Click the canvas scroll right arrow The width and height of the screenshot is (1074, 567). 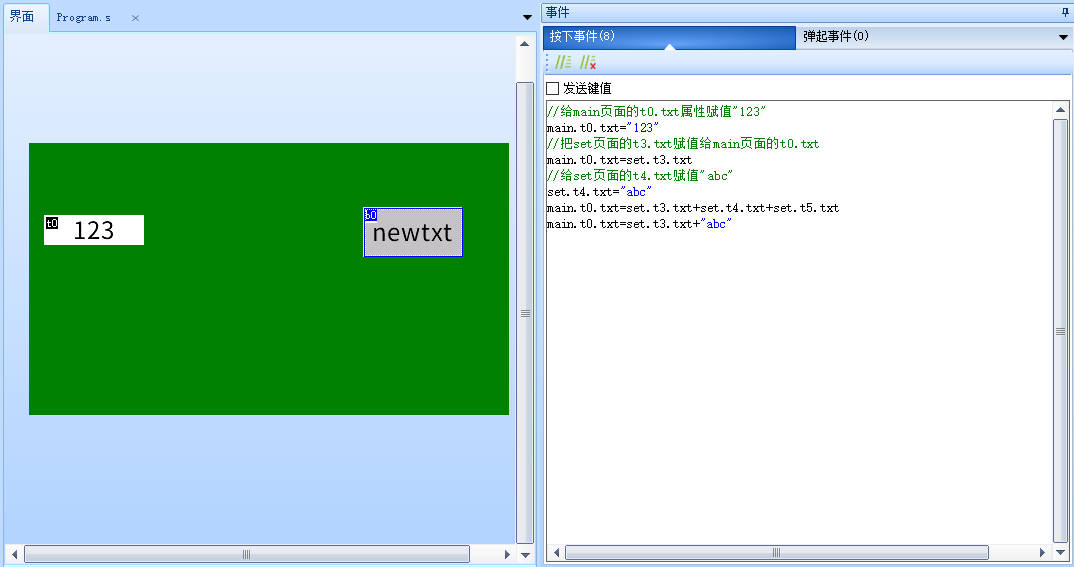point(507,554)
